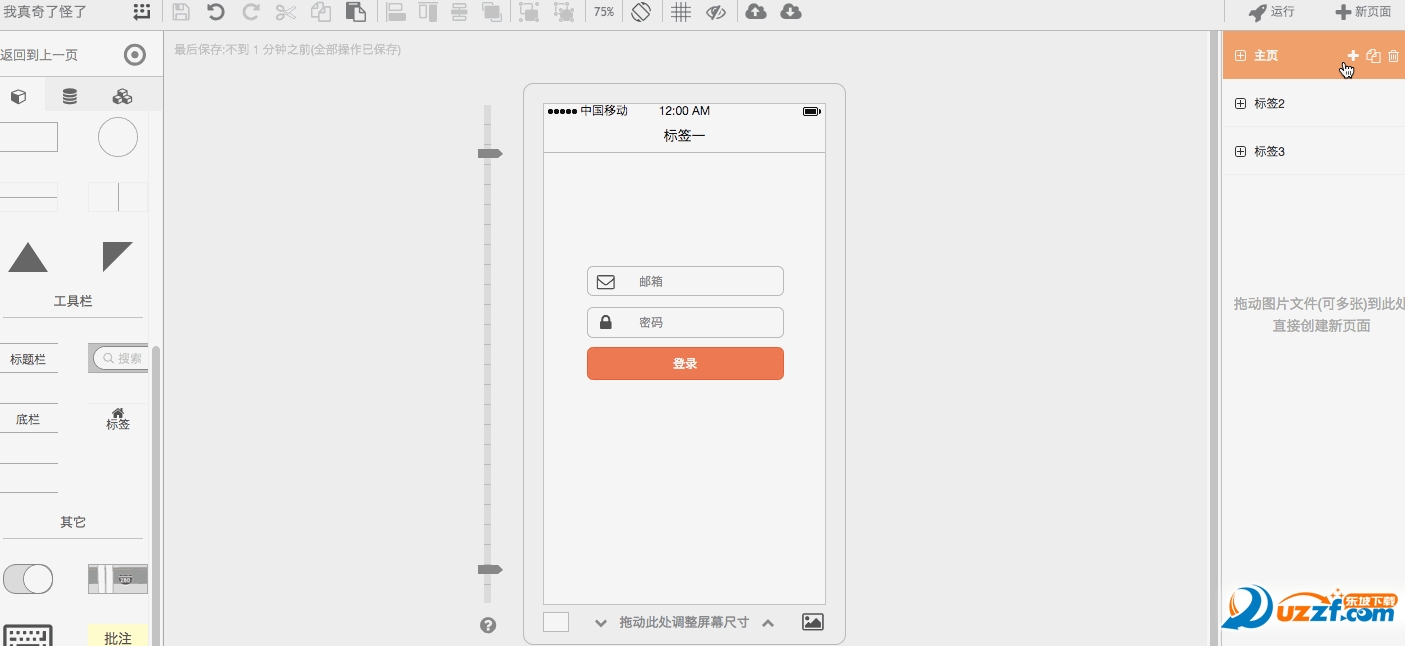The image size is (1405, 646).
Task: Expand the 主页 page tree node
Action: 1241,56
